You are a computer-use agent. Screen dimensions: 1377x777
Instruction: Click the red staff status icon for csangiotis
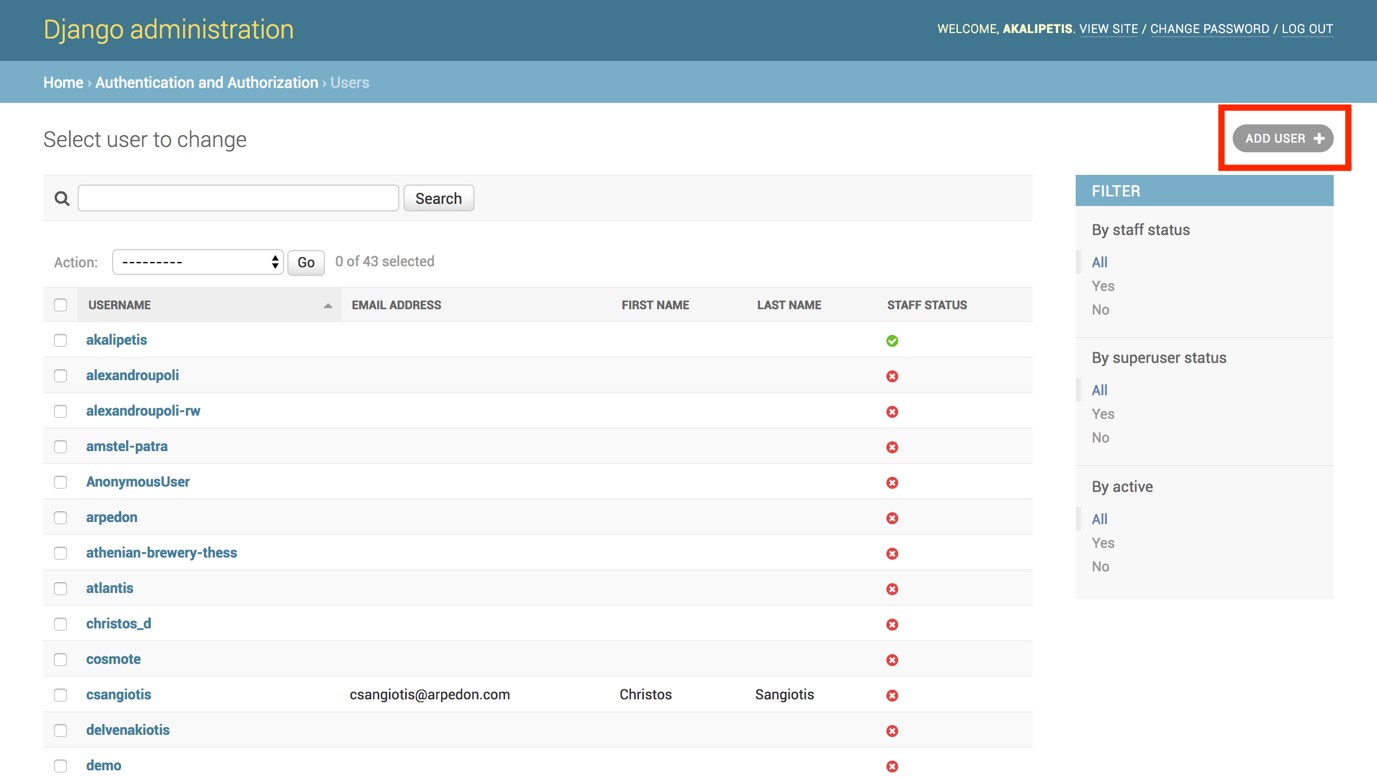pyautogui.click(x=892, y=696)
